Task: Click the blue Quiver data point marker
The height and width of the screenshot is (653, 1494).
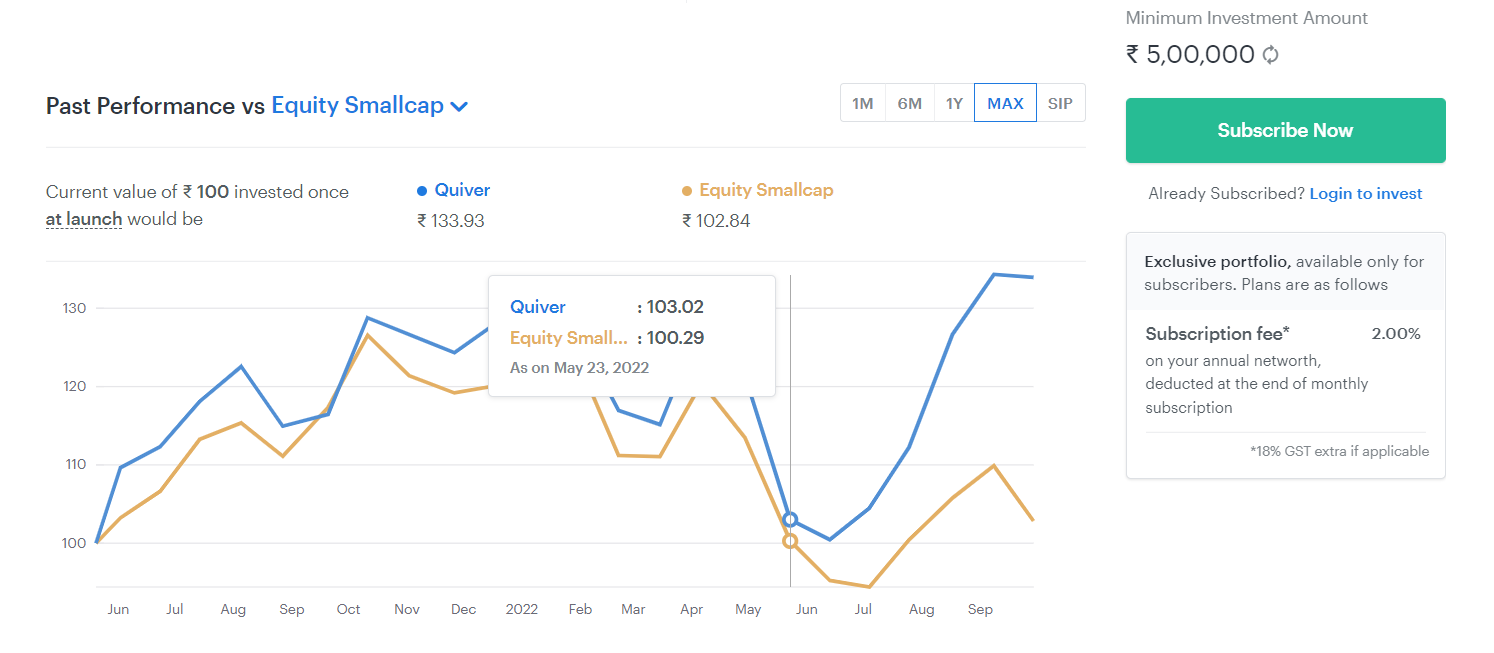Action: pos(790,520)
